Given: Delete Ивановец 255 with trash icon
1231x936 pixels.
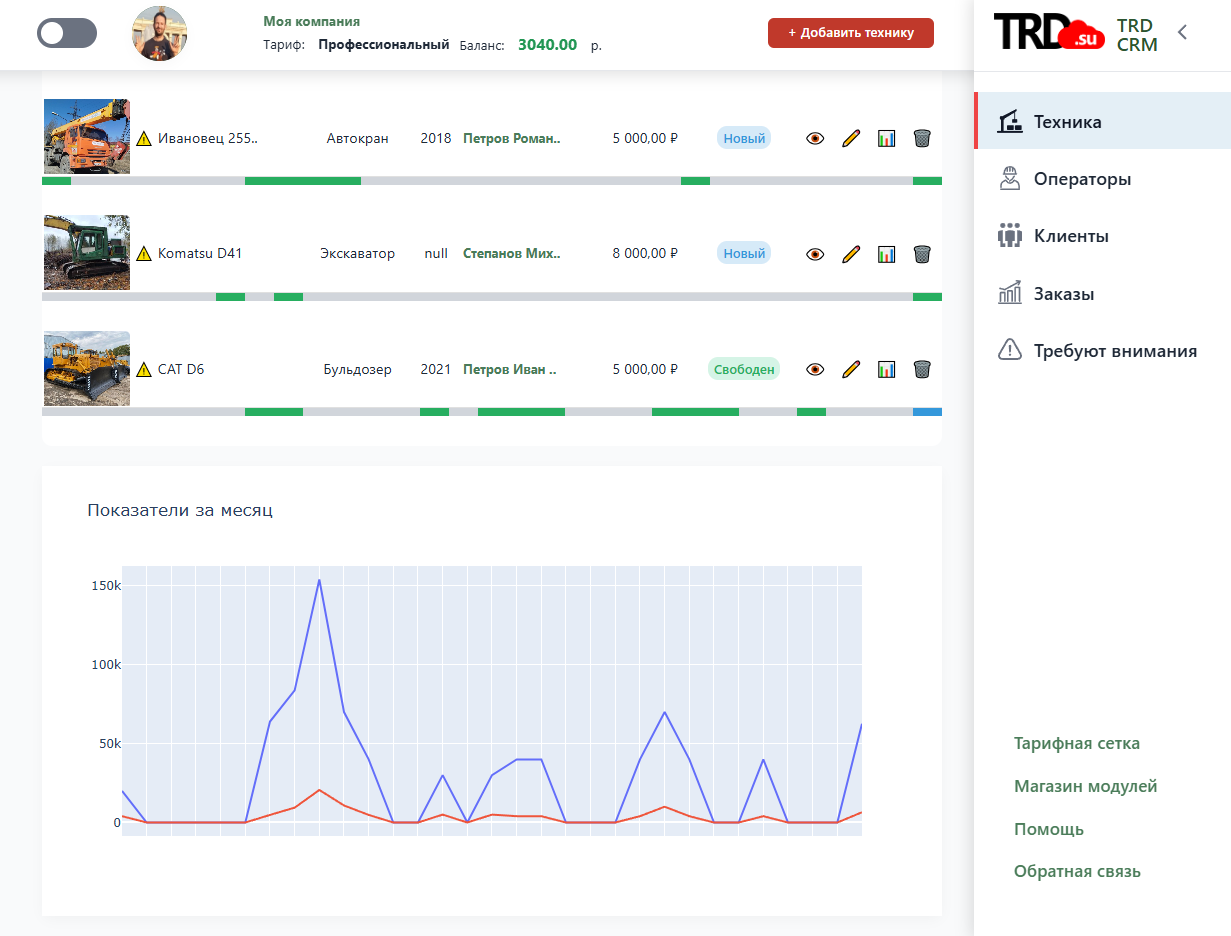Looking at the screenshot, I should pyautogui.click(x=922, y=139).
